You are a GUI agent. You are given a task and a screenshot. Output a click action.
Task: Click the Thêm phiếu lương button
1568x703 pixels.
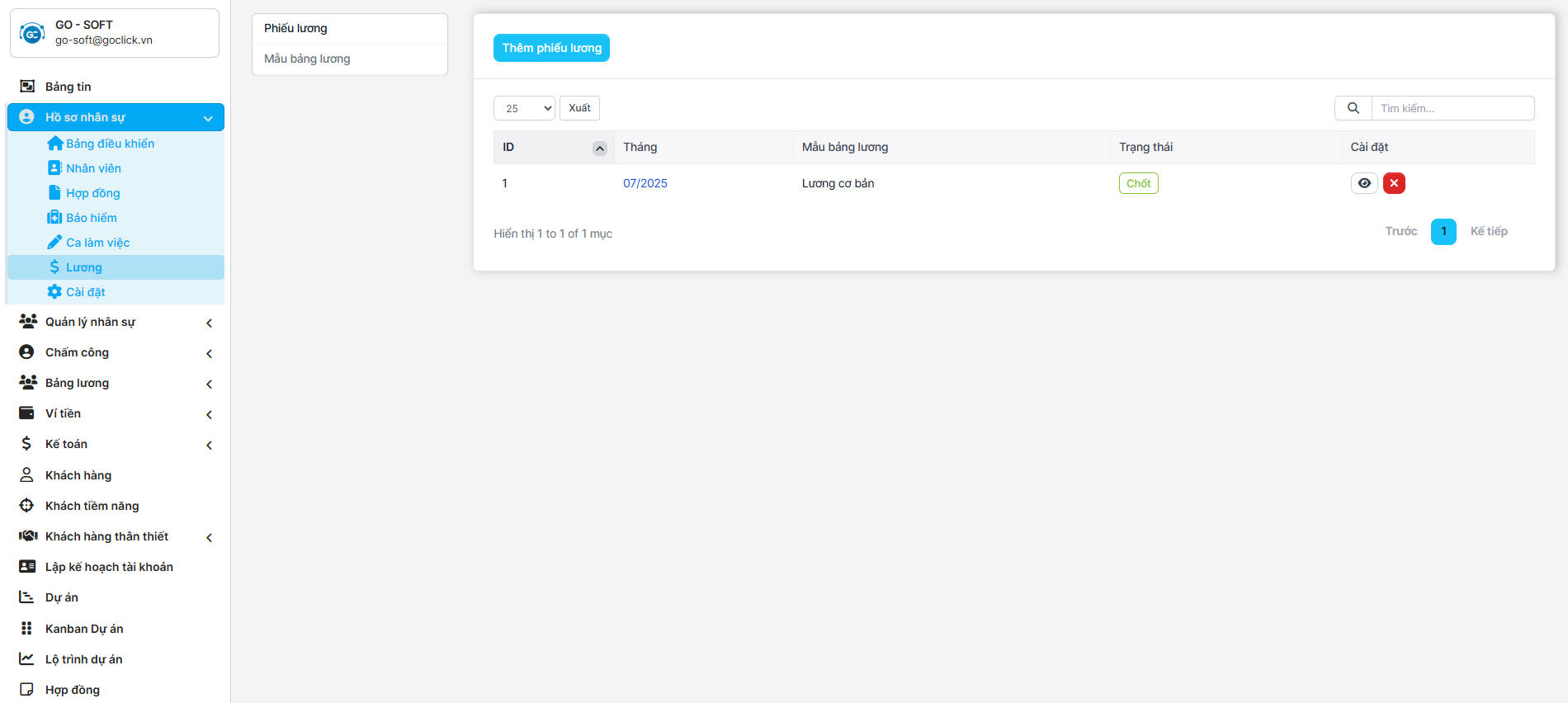pos(551,48)
